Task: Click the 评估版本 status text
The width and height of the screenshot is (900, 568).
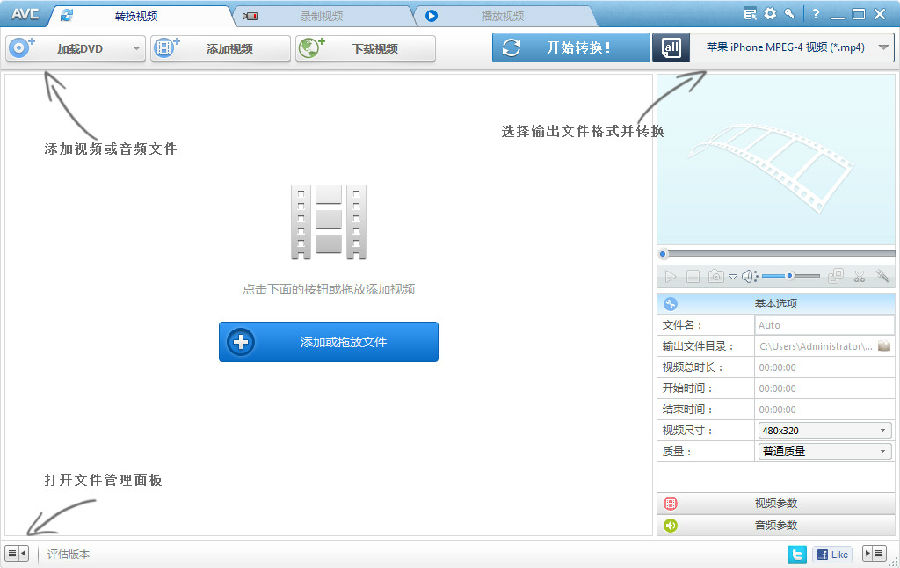Action: 68,554
